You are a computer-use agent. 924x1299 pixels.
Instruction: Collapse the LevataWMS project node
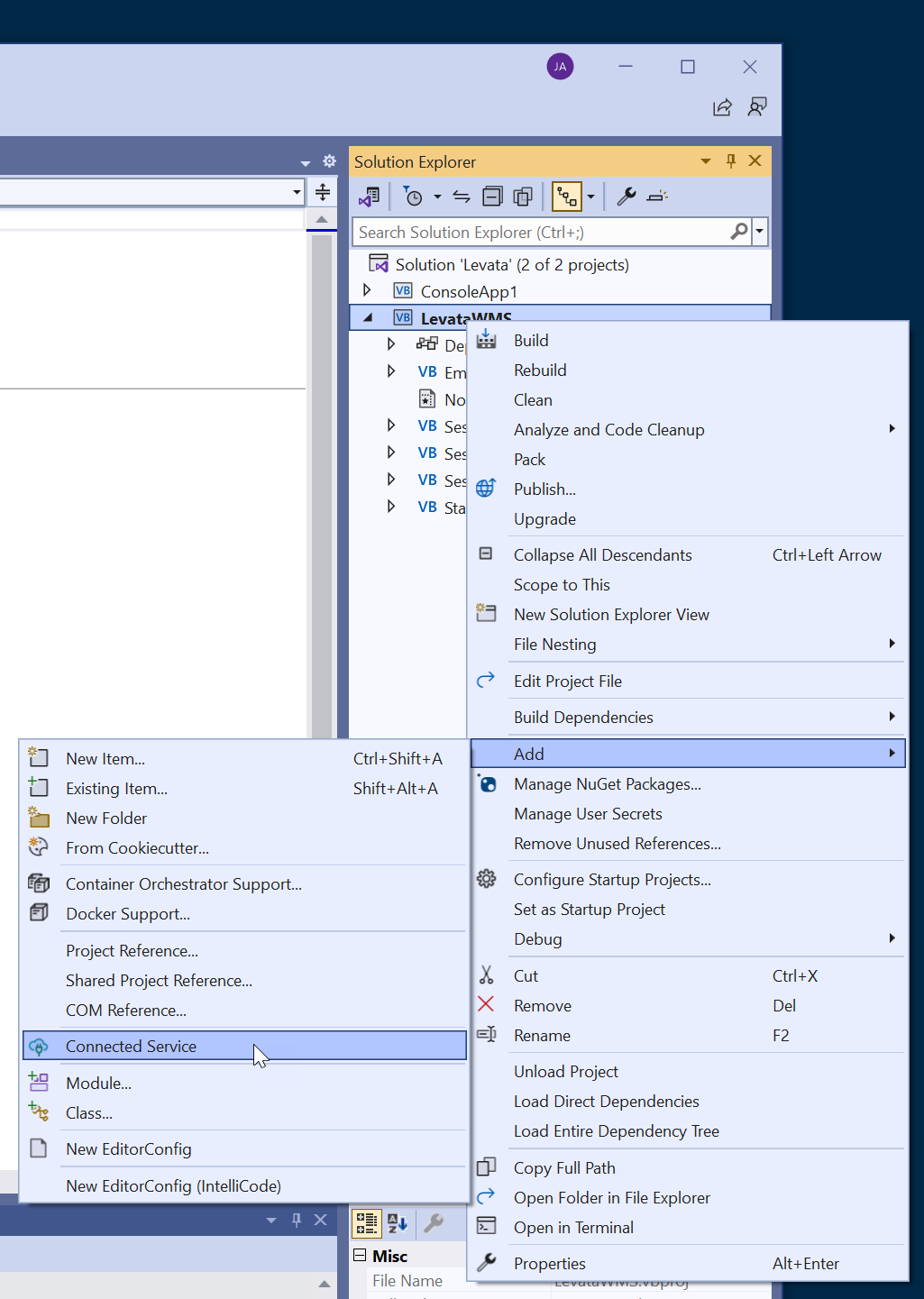pyautogui.click(x=368, y=317)
